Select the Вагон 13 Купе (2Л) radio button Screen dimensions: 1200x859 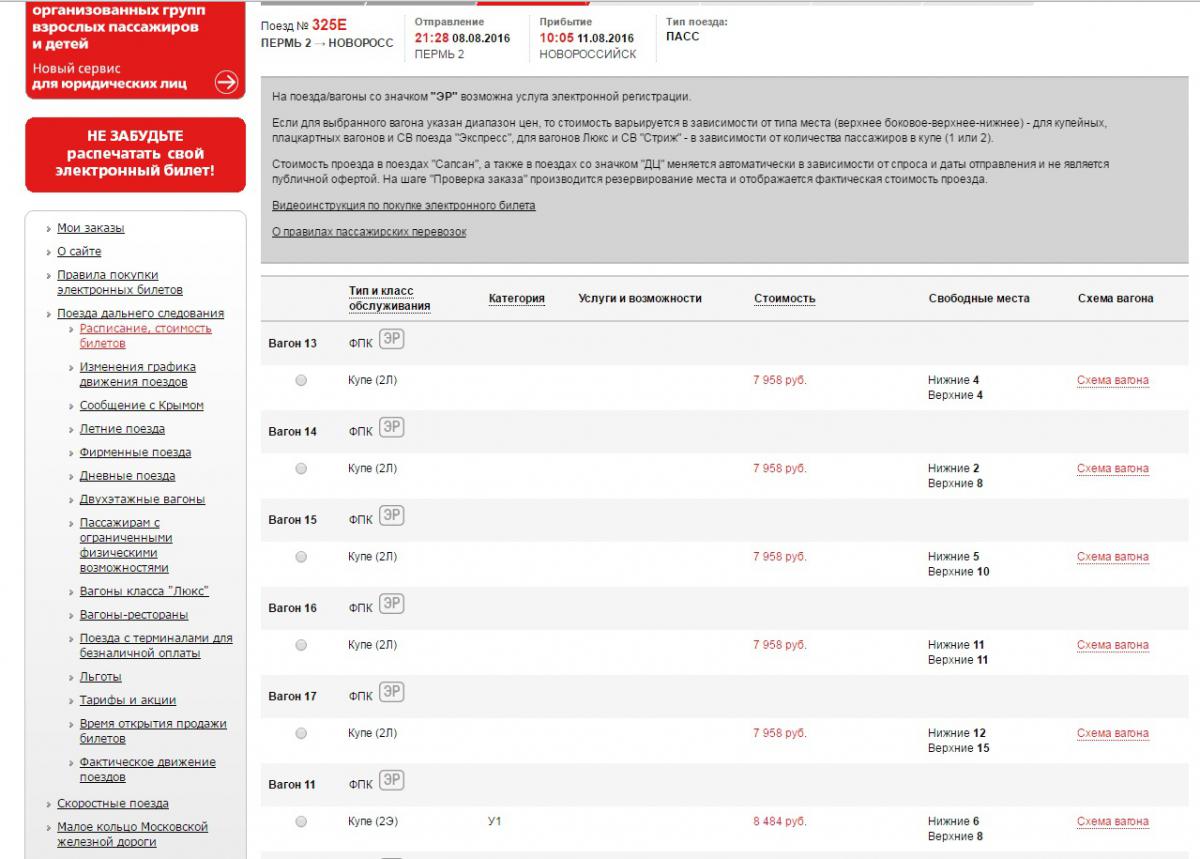301,381
